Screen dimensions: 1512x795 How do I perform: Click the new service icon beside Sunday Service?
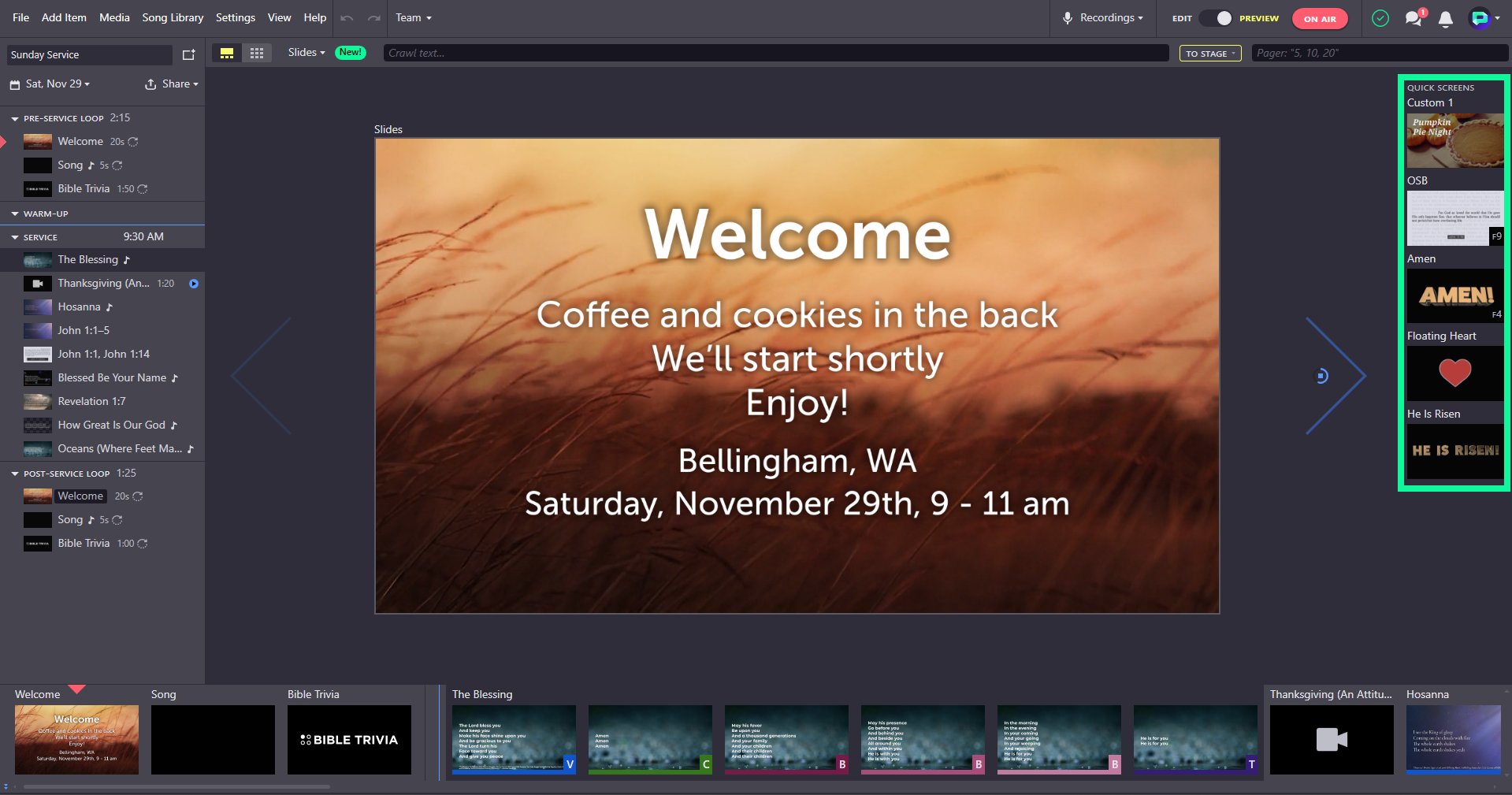[x=188, y=54]
